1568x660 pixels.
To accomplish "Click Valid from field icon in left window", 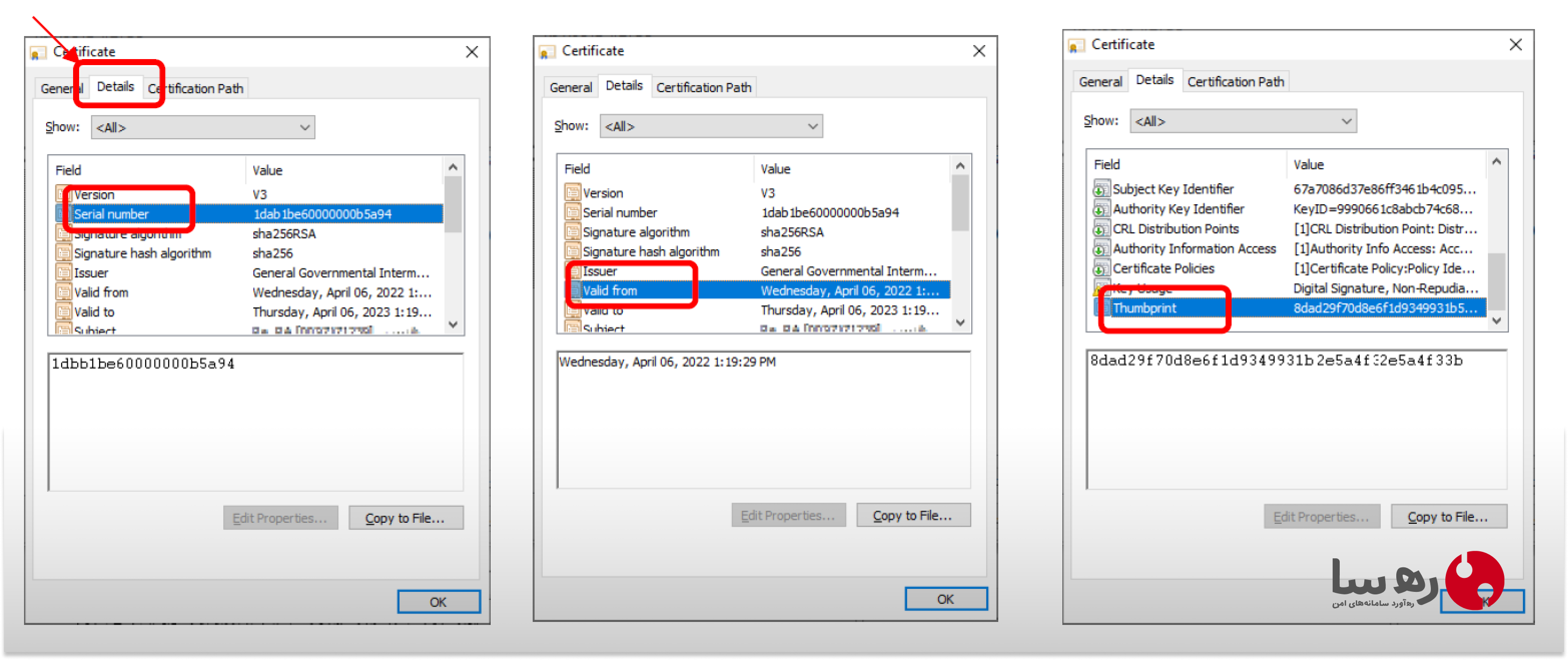I will click(64, 292).
